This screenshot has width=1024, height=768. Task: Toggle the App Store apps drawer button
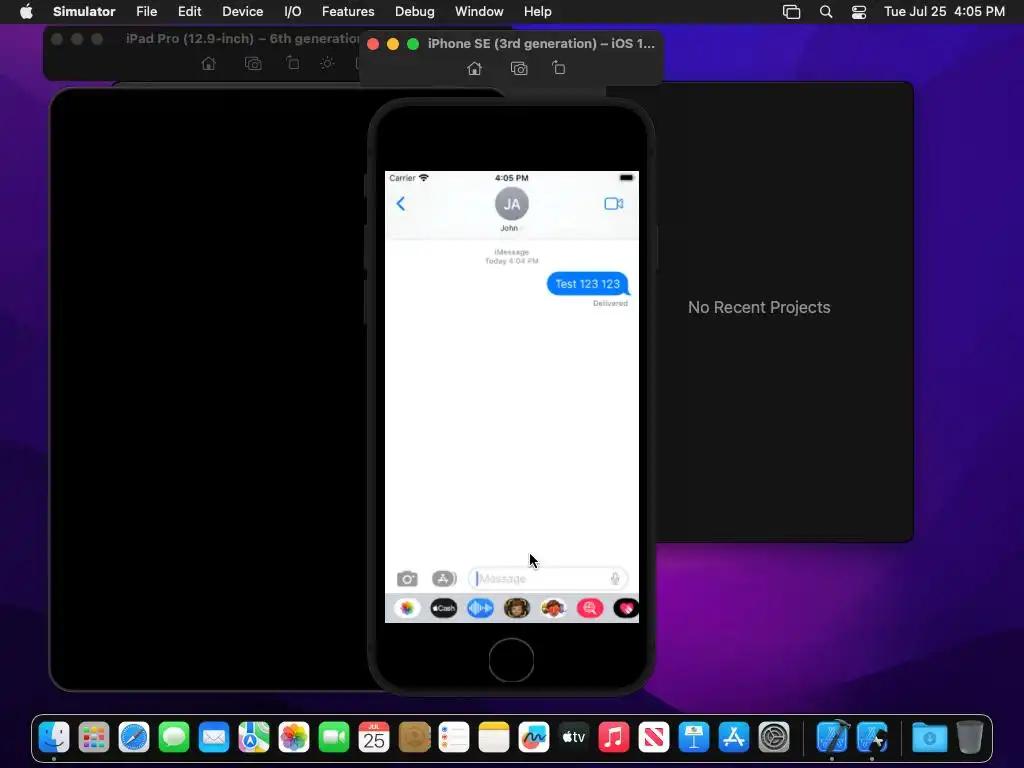click(x=443, y=579)
